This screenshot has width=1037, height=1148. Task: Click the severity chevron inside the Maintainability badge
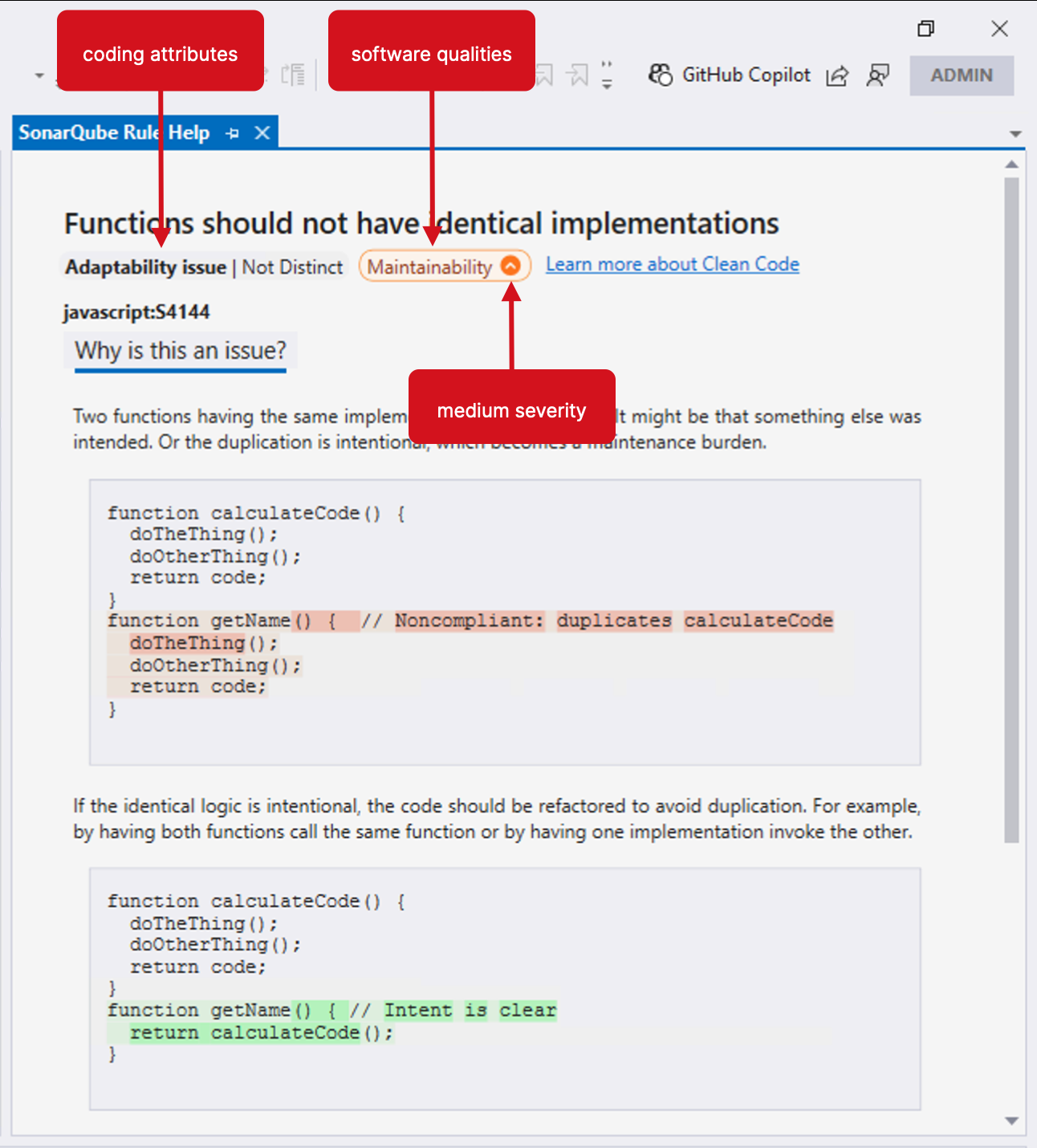pos(511,266)
